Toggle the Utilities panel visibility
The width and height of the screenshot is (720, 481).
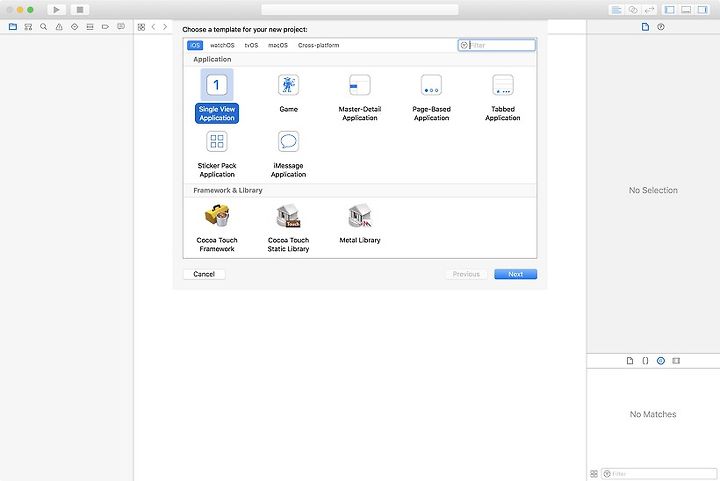click(703, 10)
